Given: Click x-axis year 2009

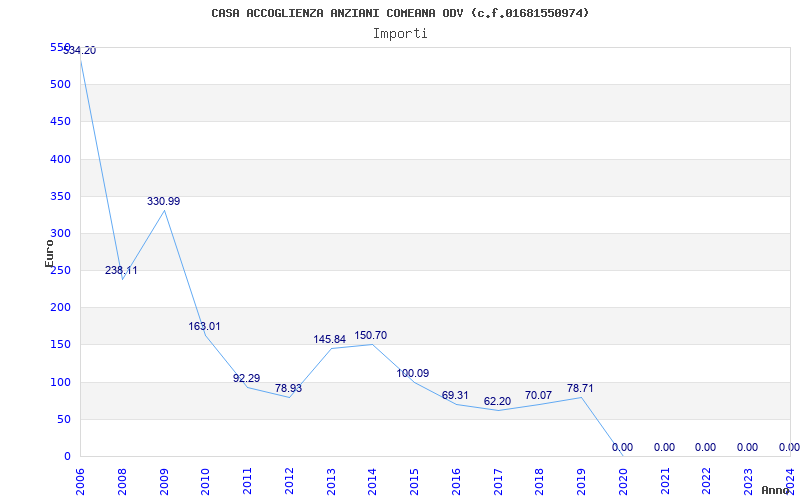Looking at the screenshot, I should (164, 484).
